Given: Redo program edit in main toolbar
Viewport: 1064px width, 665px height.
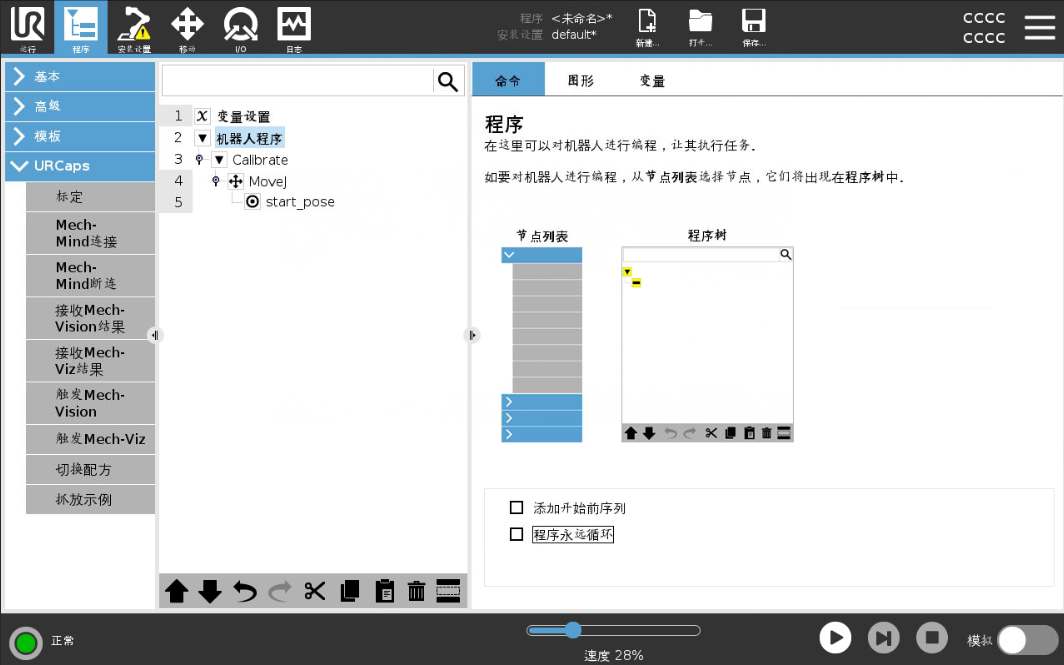Looking at the screenshot, I should pos(280,591).
